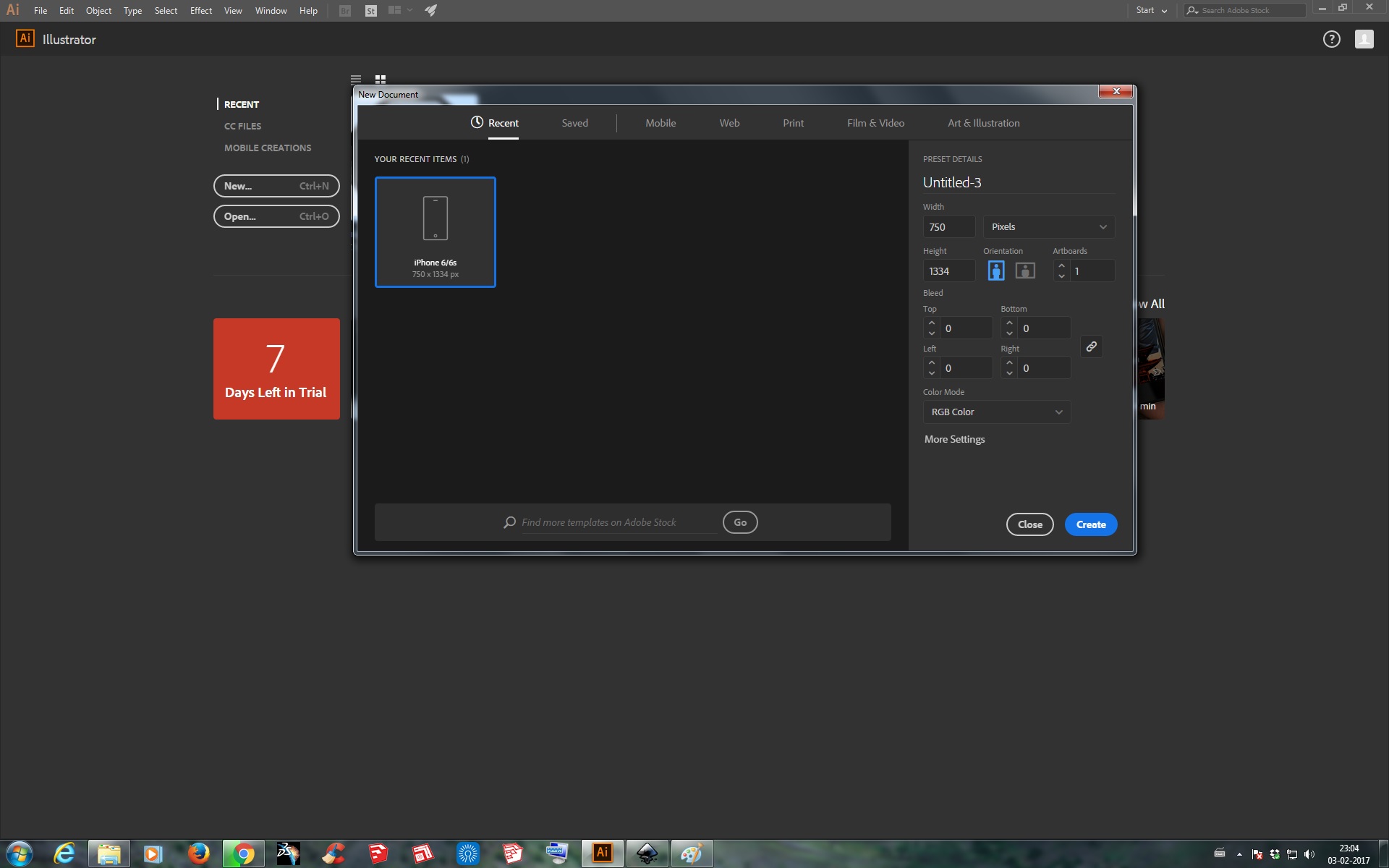
Task: Click the link bleed values chain icon
Action: point(1091,346)
